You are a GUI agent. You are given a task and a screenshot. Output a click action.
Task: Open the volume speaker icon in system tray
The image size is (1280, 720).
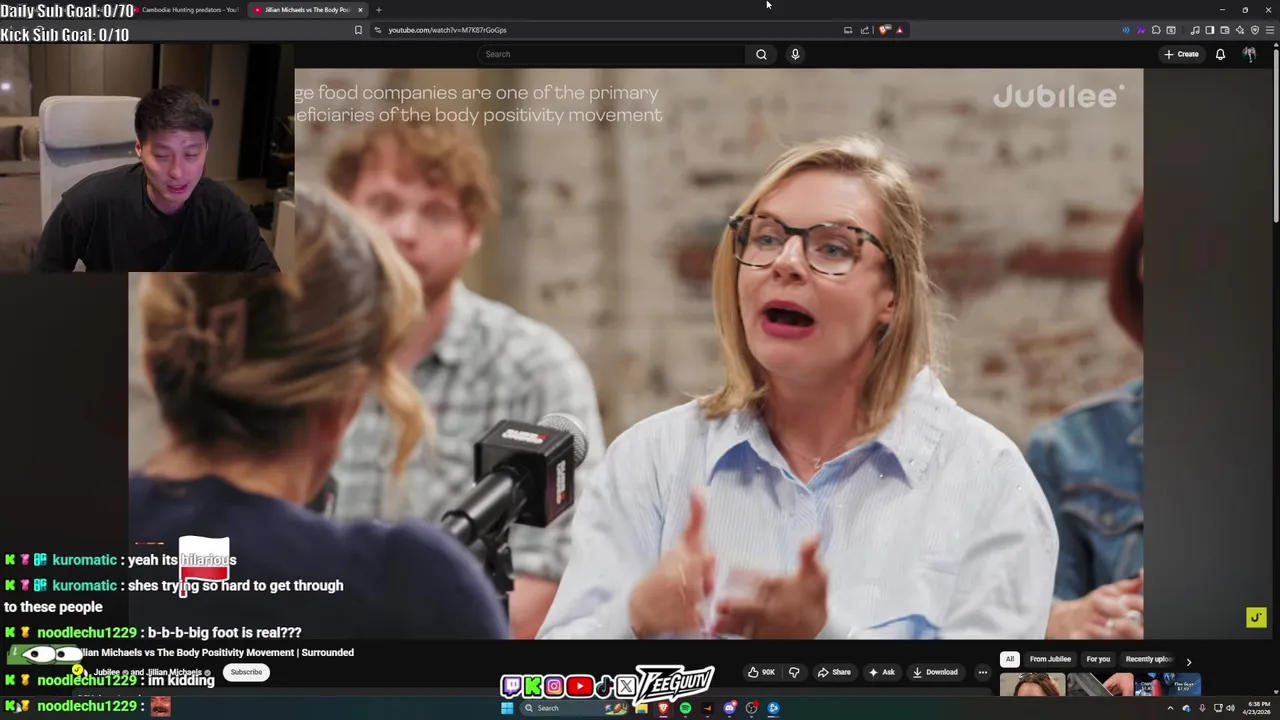pos(1230,708)
